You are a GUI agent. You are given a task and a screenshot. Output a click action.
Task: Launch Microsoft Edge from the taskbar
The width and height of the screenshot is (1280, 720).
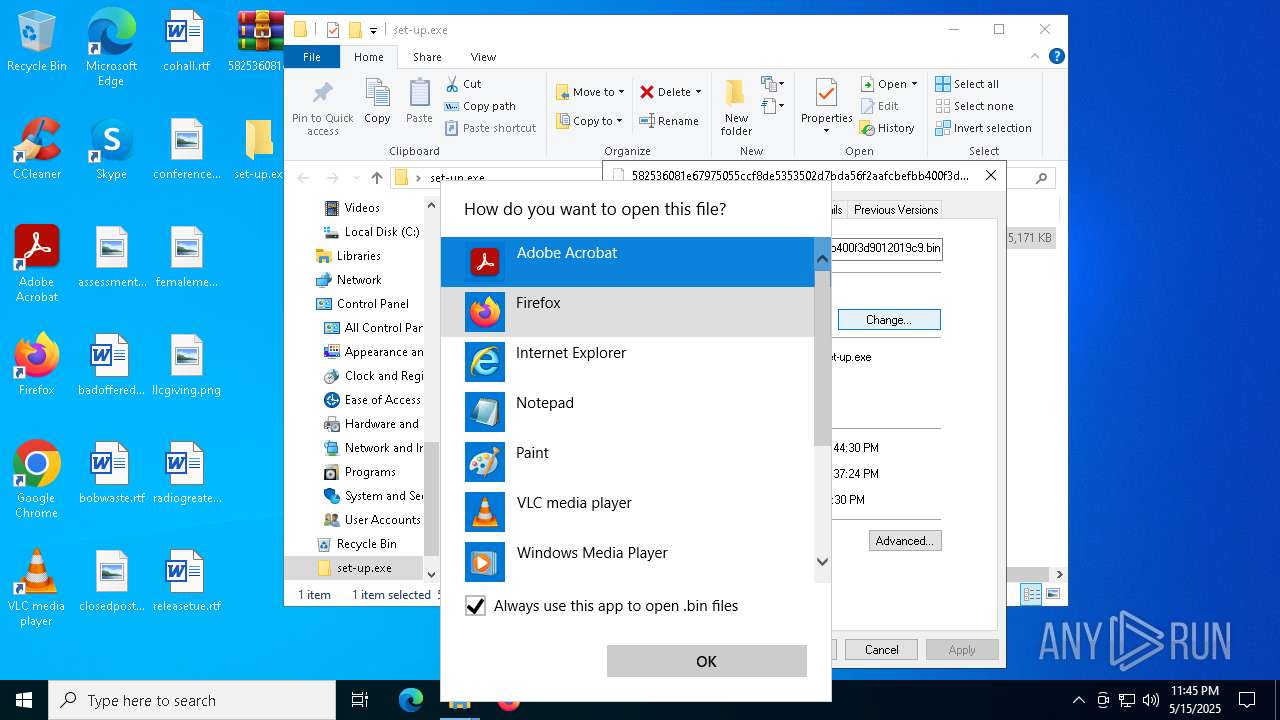point(411,700)
